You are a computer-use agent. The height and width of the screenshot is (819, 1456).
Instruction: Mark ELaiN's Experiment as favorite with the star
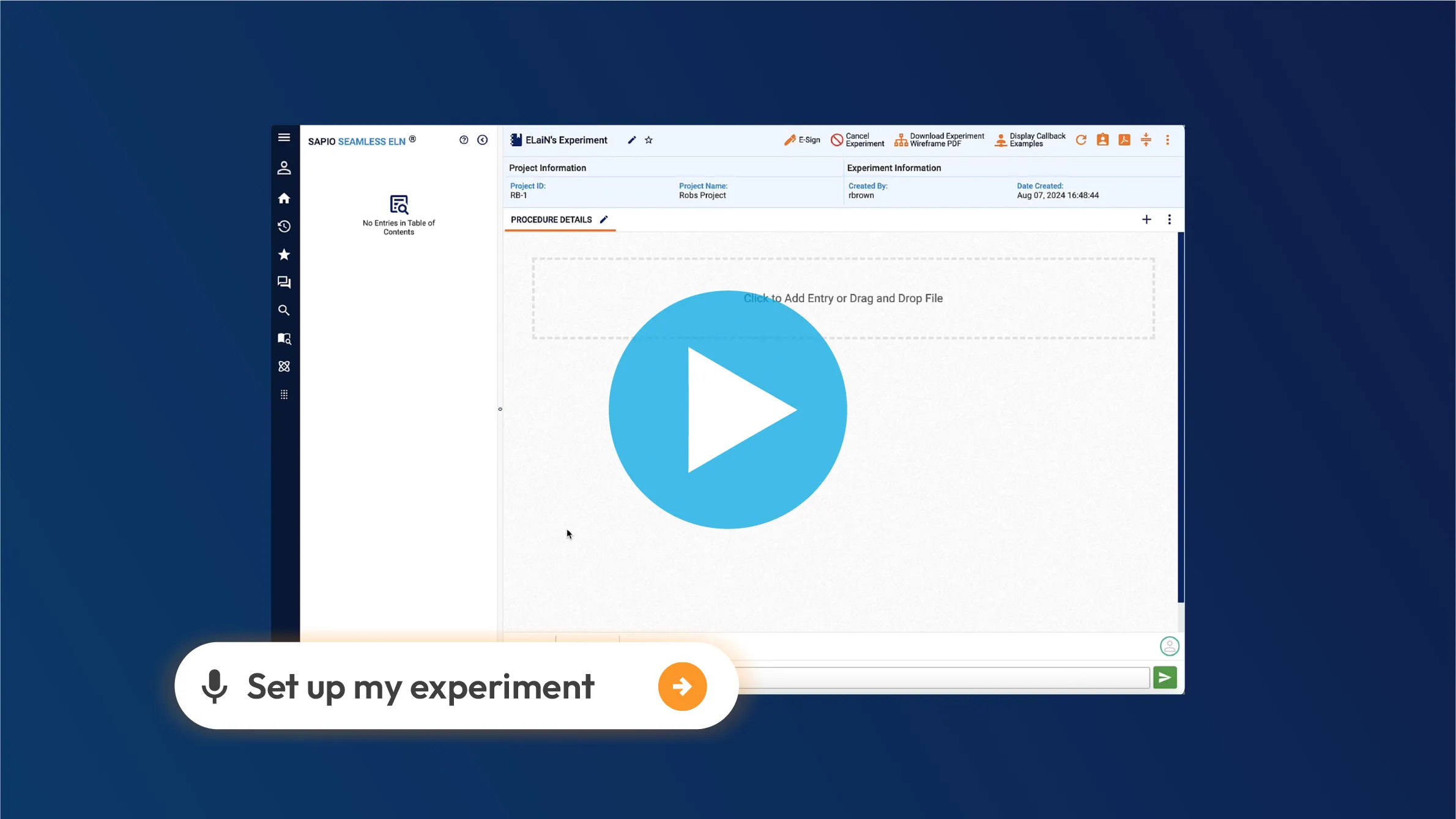click(648, 140)
